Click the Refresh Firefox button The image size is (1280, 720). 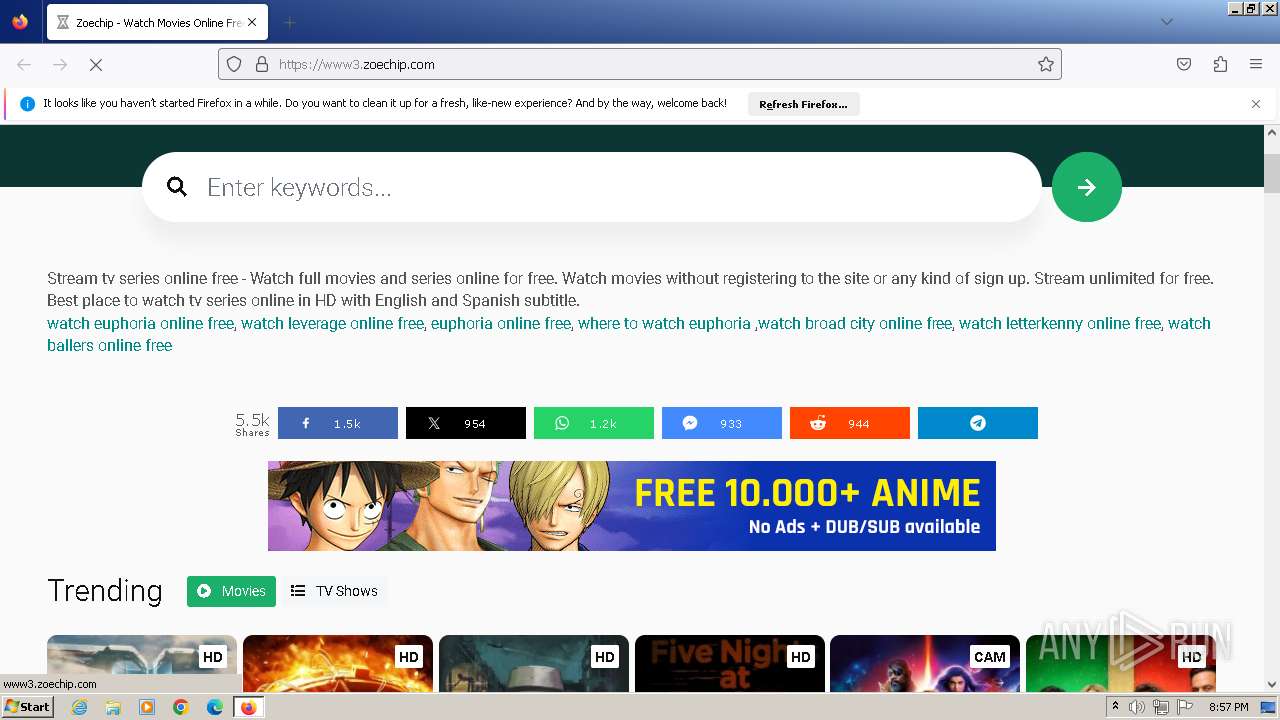pyautogui.click(x=803, y=104)
